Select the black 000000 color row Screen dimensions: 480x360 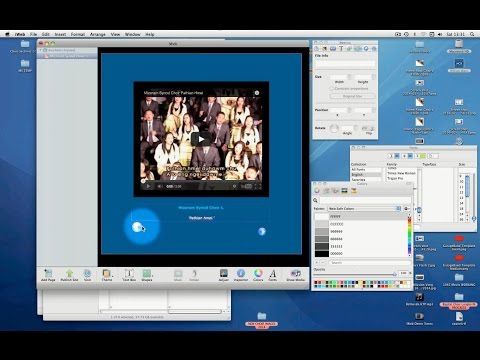pyautogui.click(x=361, y=254)
